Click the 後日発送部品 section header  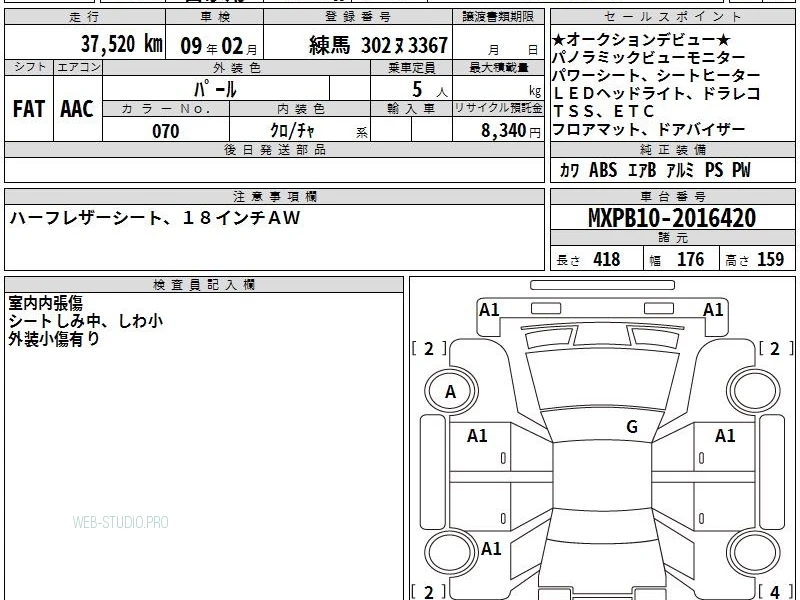pos(274,150)
